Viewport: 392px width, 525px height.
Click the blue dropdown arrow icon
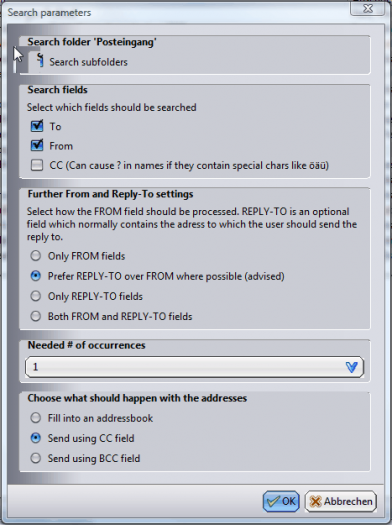351,367
